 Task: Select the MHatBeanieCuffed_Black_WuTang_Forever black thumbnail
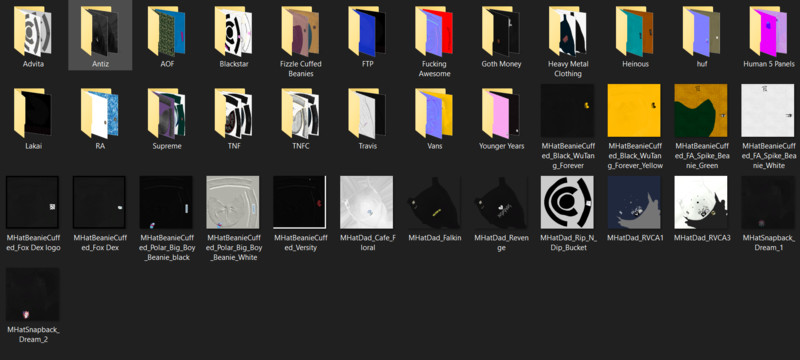click(567, 111)
